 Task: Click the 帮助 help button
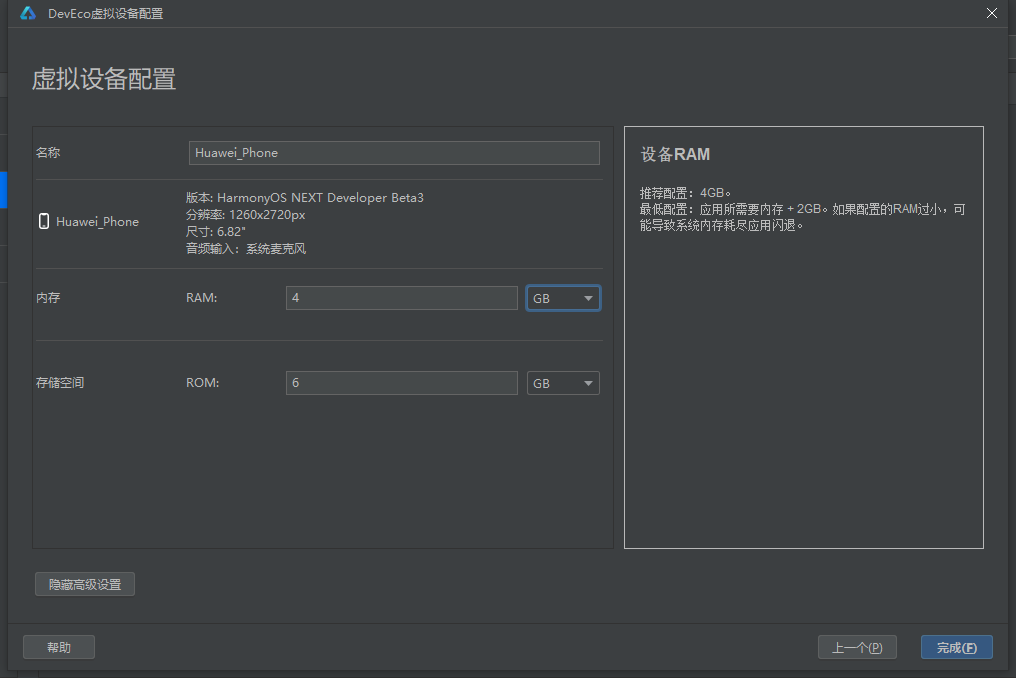pyautogui.click(x=59, y=647)
